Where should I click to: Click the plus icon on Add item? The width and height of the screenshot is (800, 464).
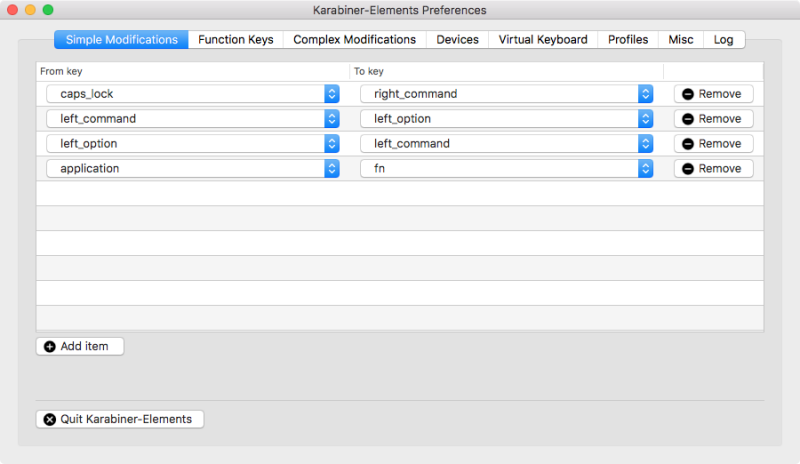(x=50, y=346)
